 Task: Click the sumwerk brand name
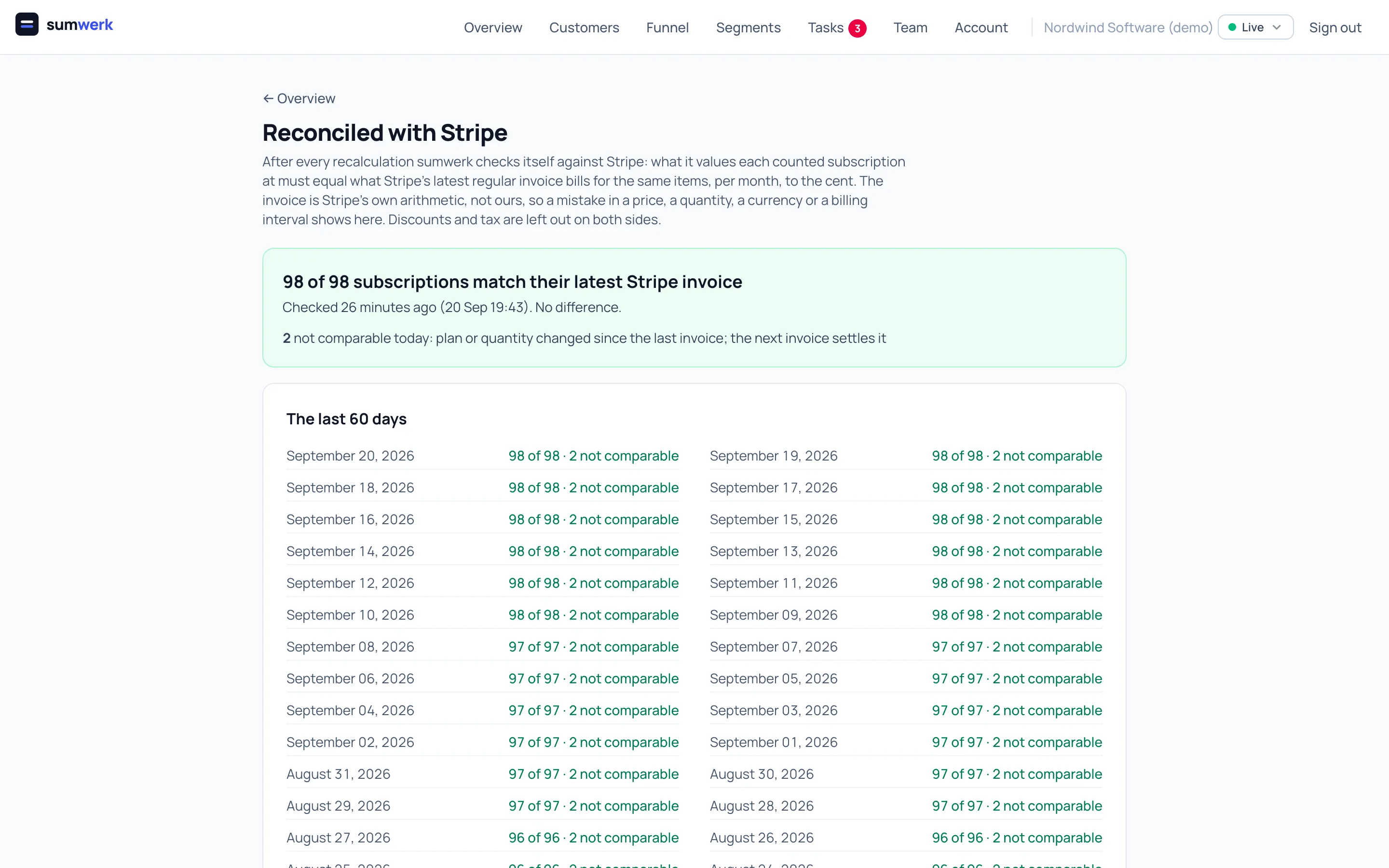click(x=79, y=25)
